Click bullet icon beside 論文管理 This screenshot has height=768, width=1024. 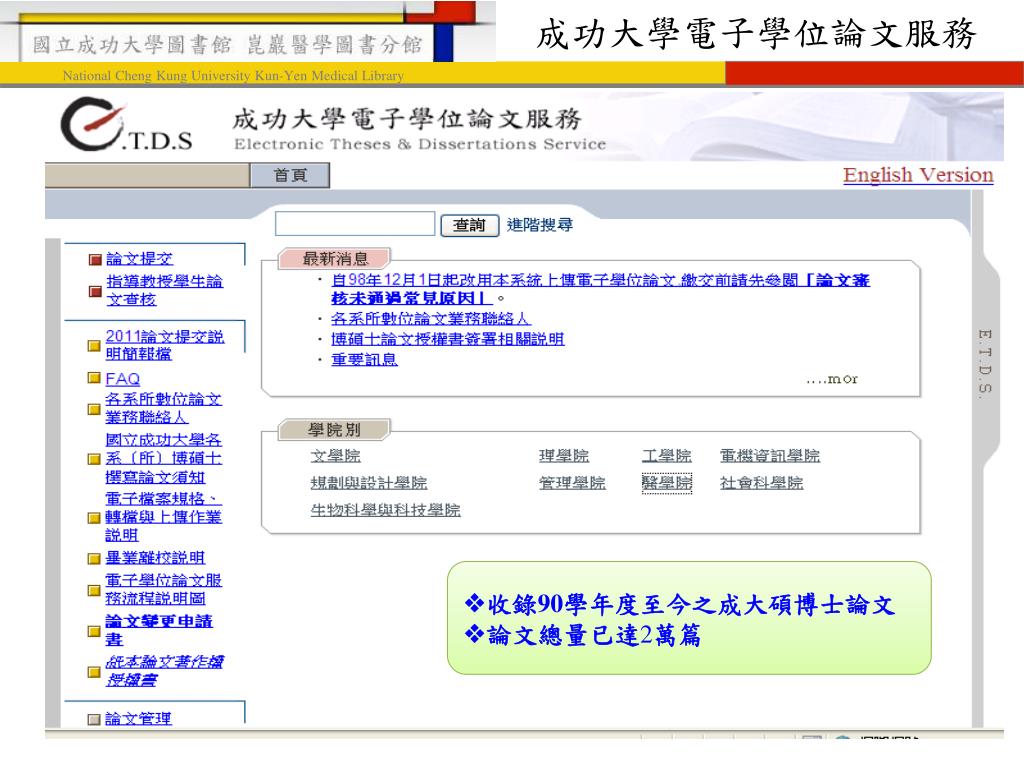pos(94,719)
